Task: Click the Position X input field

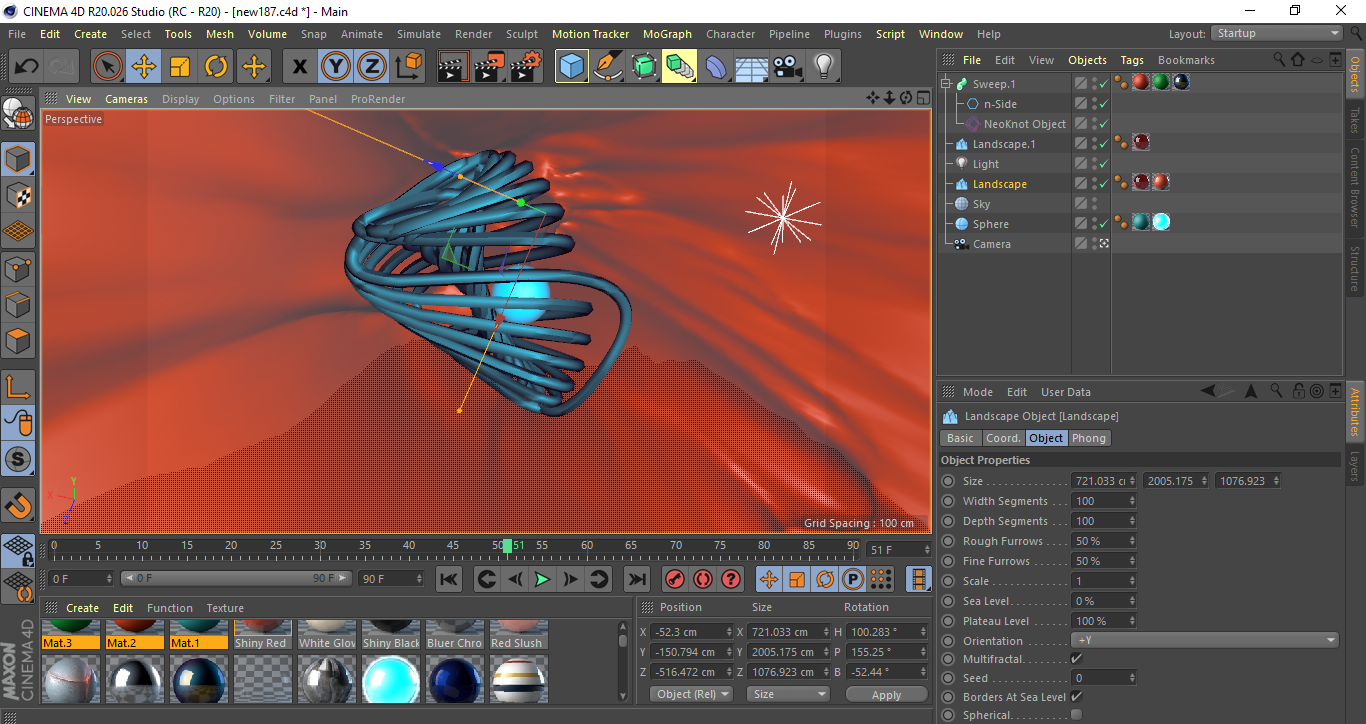Action: [x=687, y=632]
